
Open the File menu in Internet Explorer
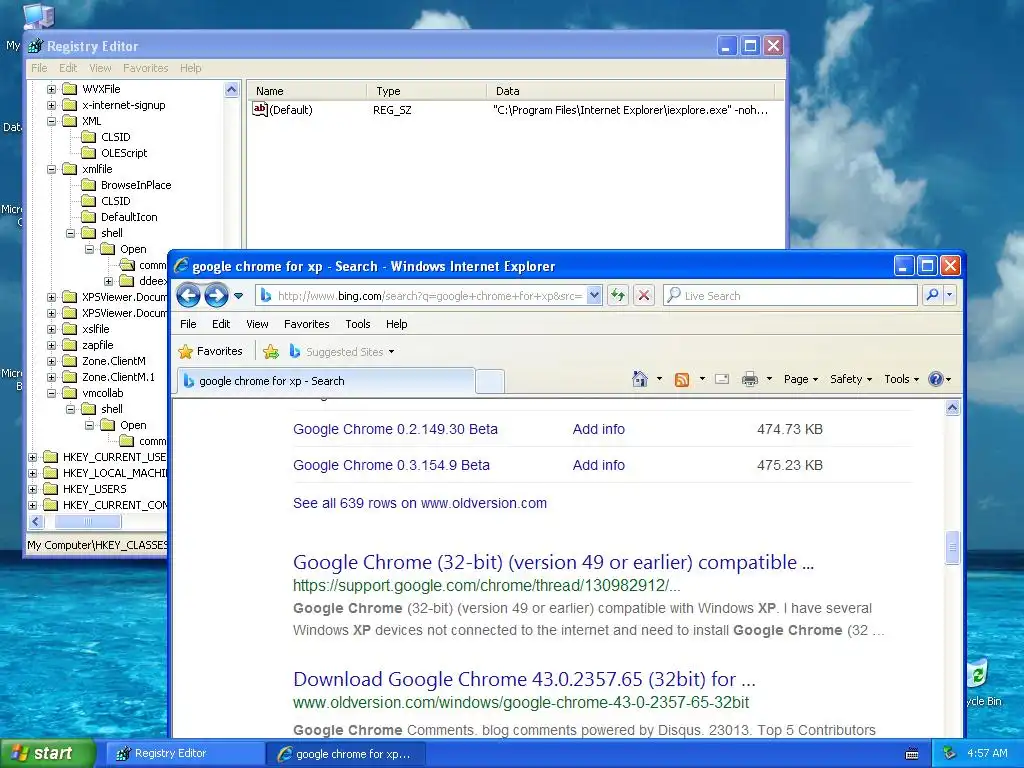[188, 324]
